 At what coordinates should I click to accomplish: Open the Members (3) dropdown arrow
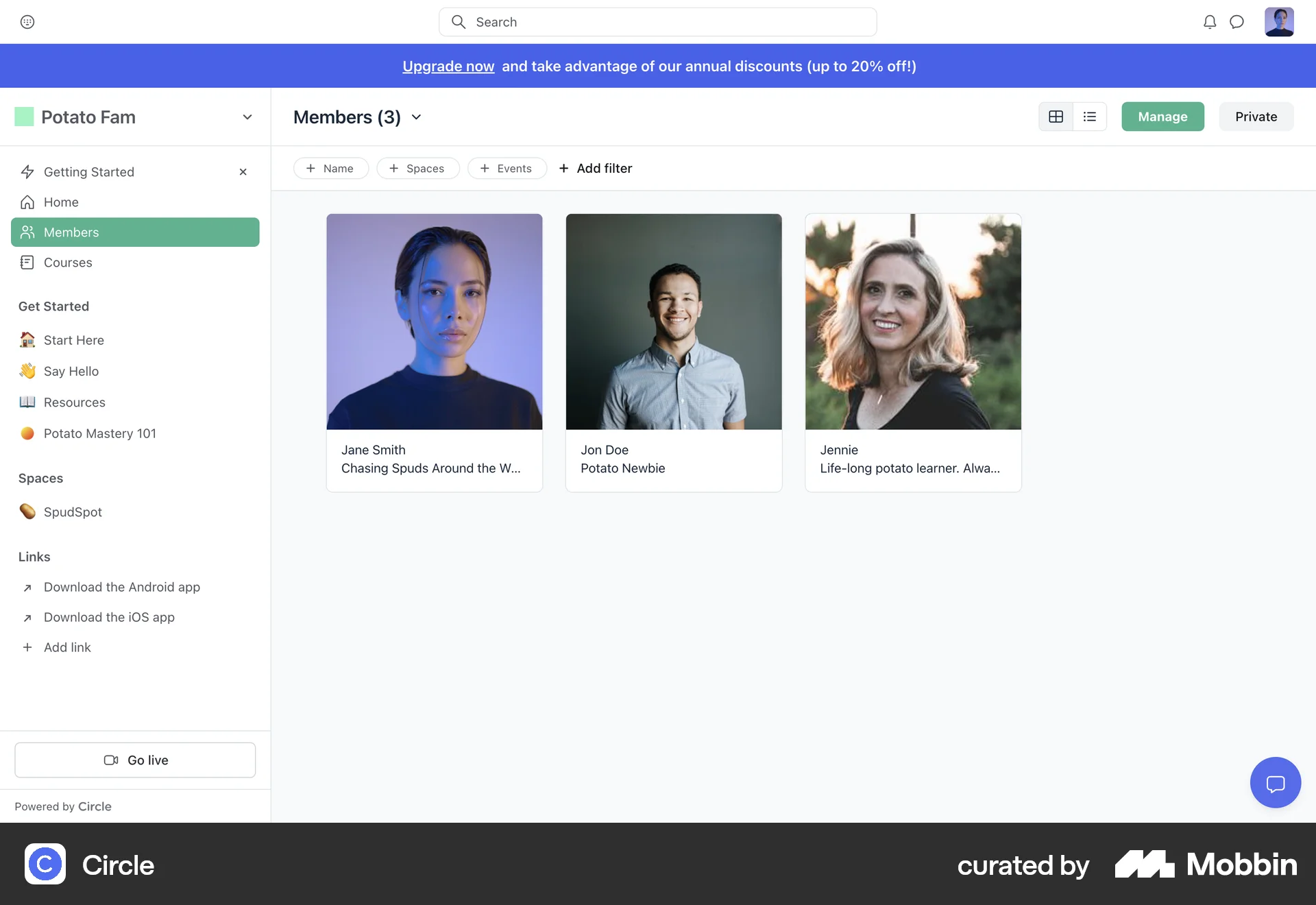click(x=416, y=117)
